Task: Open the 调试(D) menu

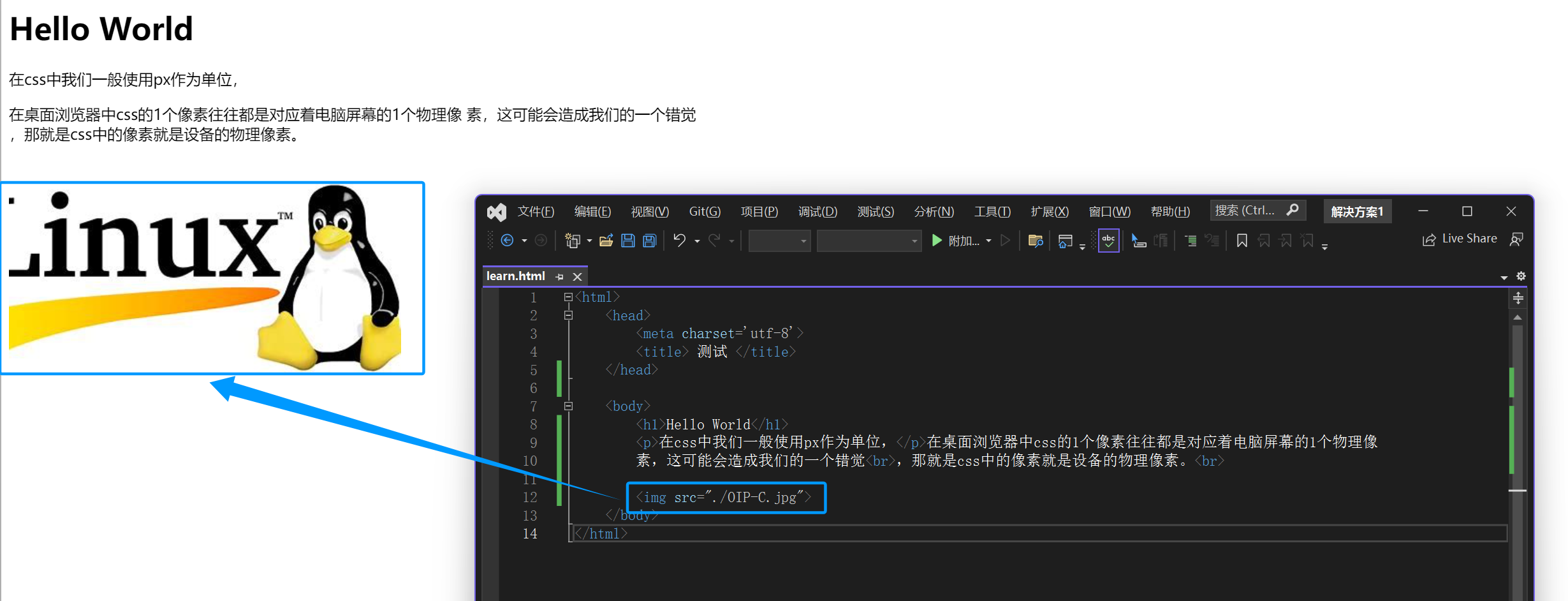Action: tap(817, 211)
